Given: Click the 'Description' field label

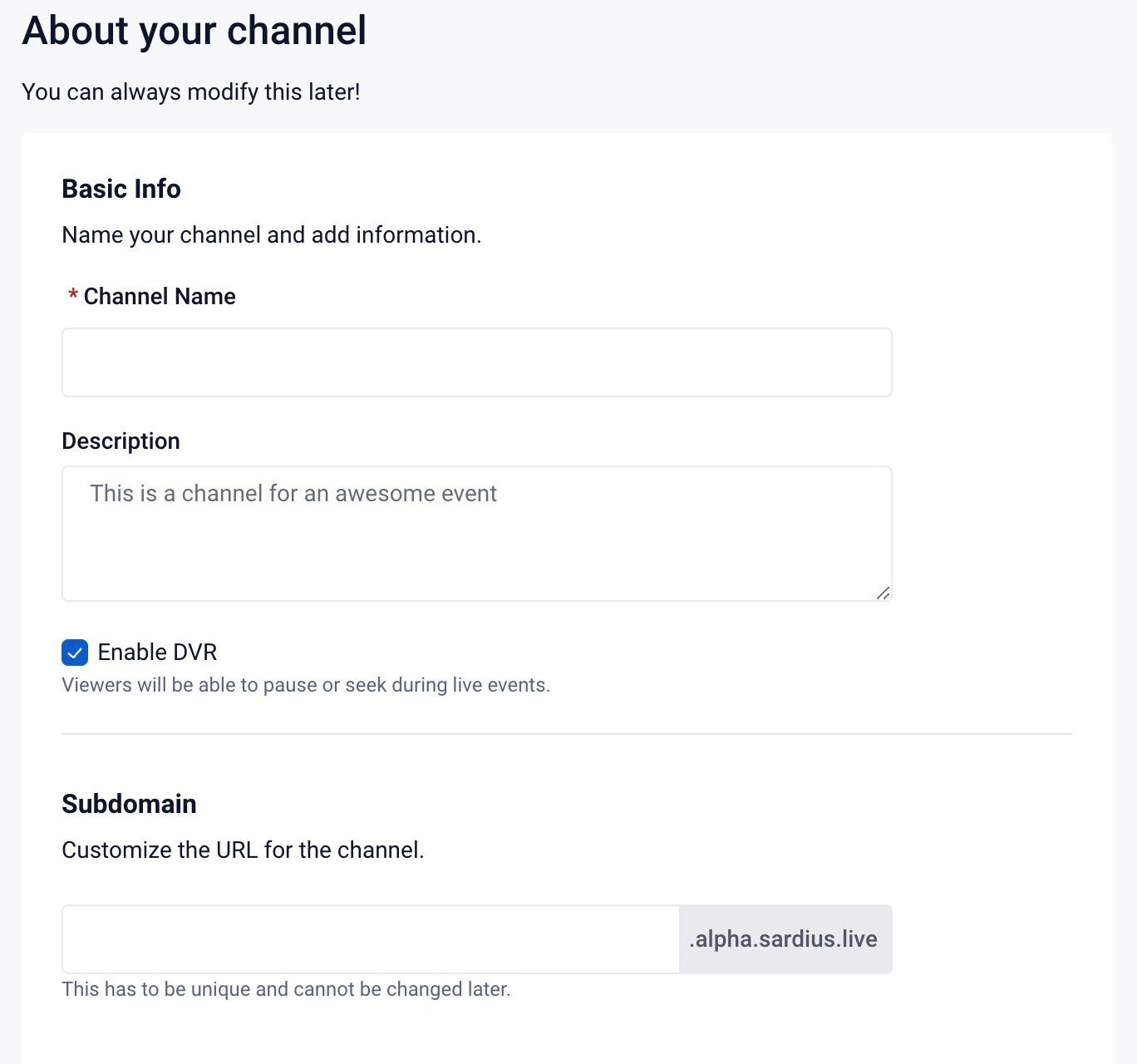Looking at the screenshot, I should pos(121,441).
